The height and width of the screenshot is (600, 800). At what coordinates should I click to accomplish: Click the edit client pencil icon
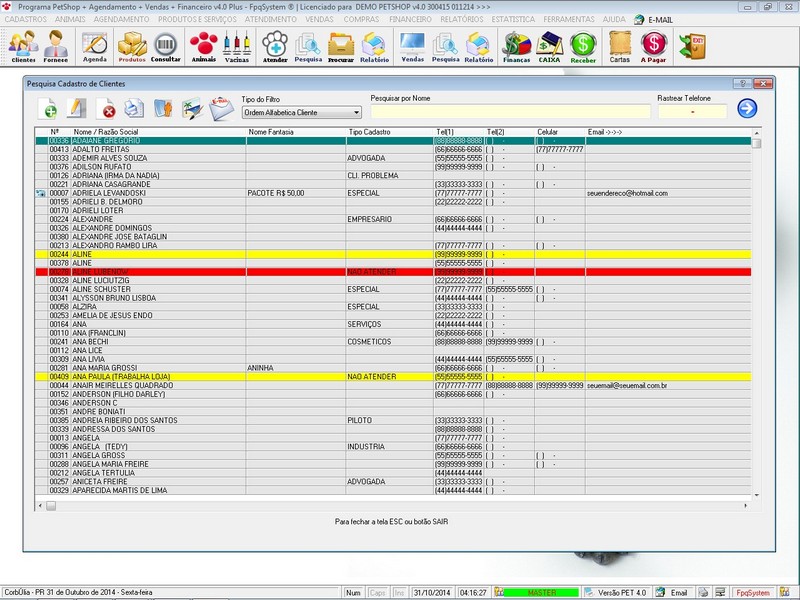(x=77, y=108)
